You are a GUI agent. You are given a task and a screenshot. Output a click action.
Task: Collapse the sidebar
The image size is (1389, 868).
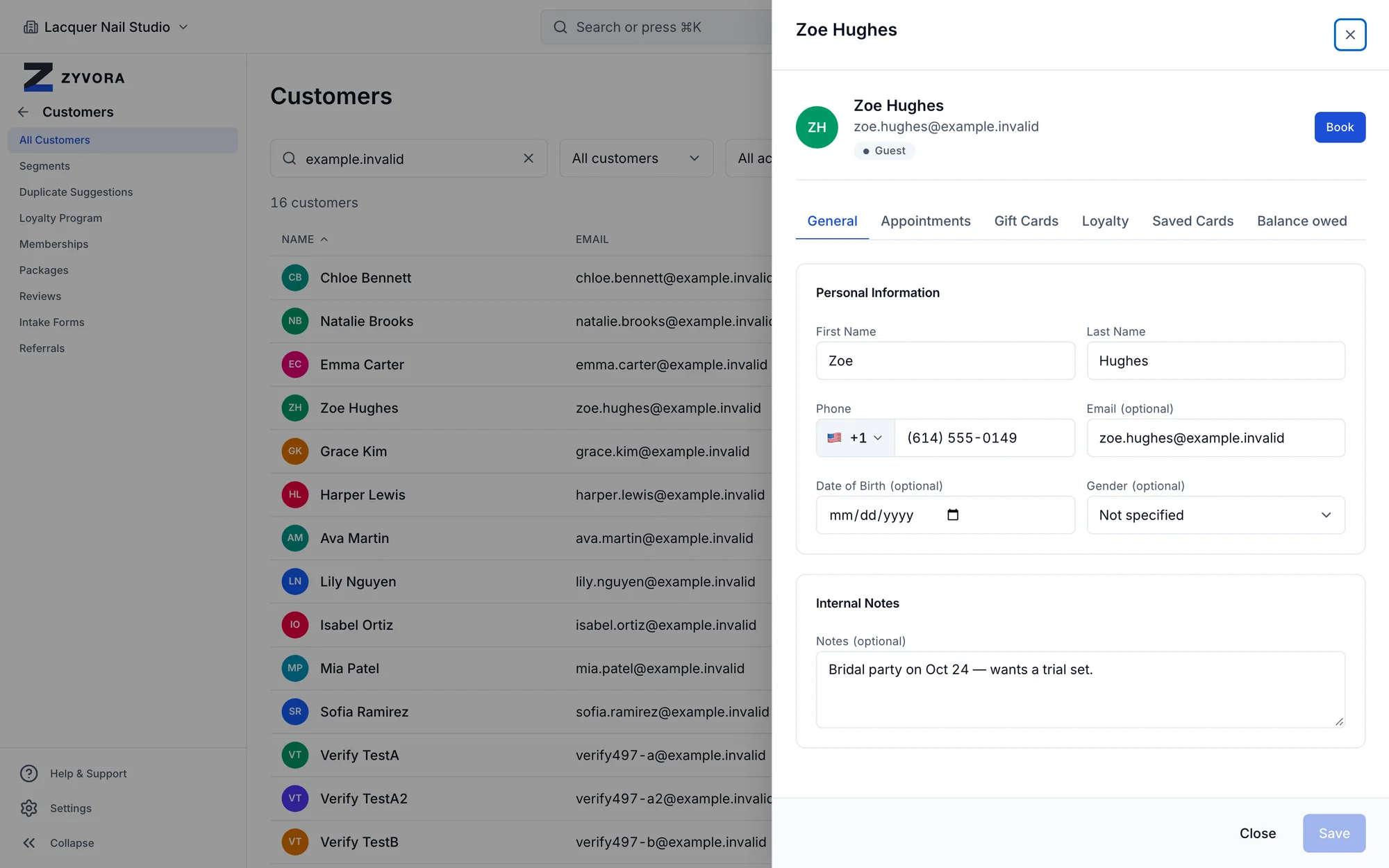pos(58,842)
